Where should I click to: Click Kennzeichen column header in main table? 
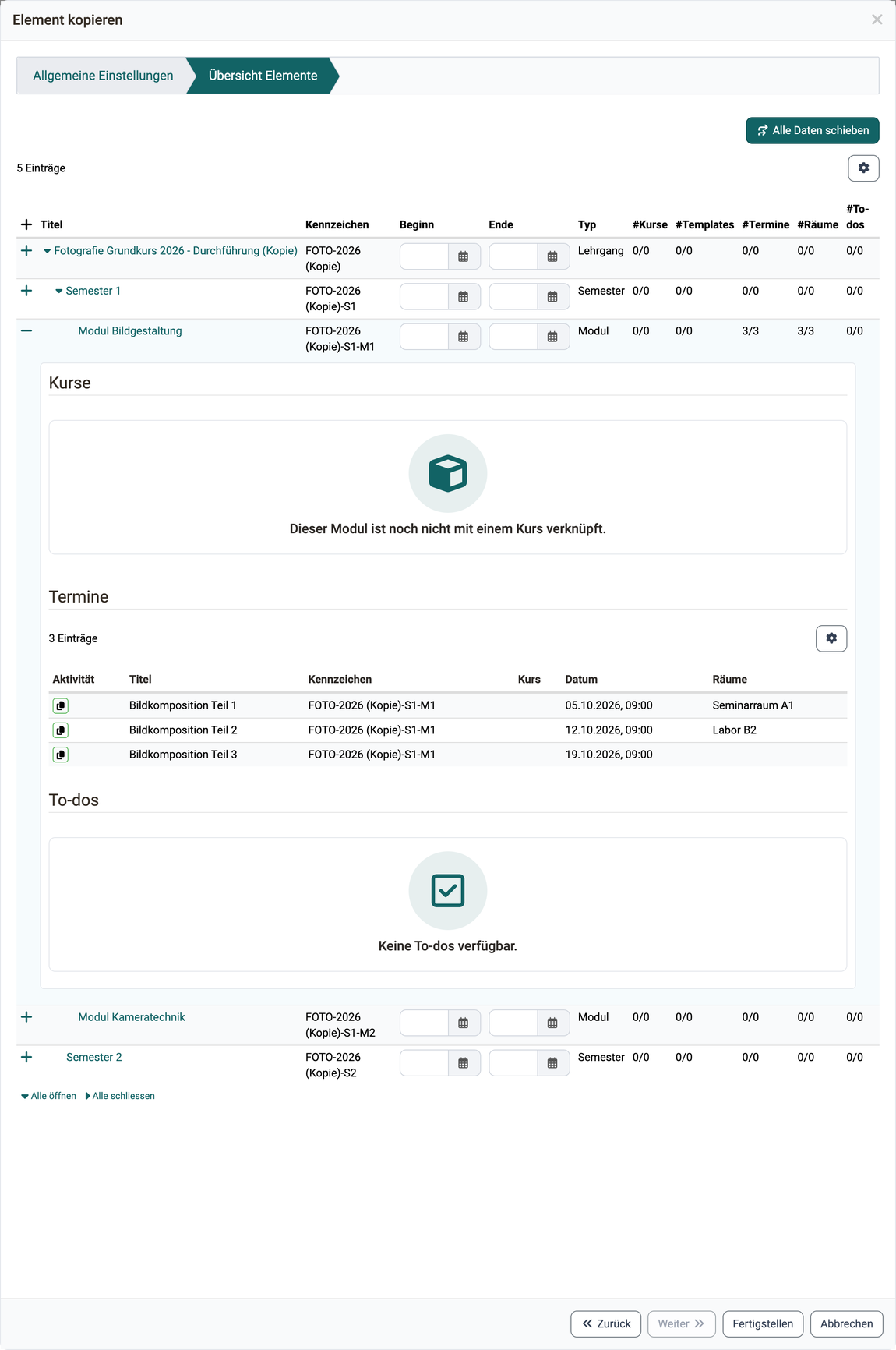coord(337,224)
